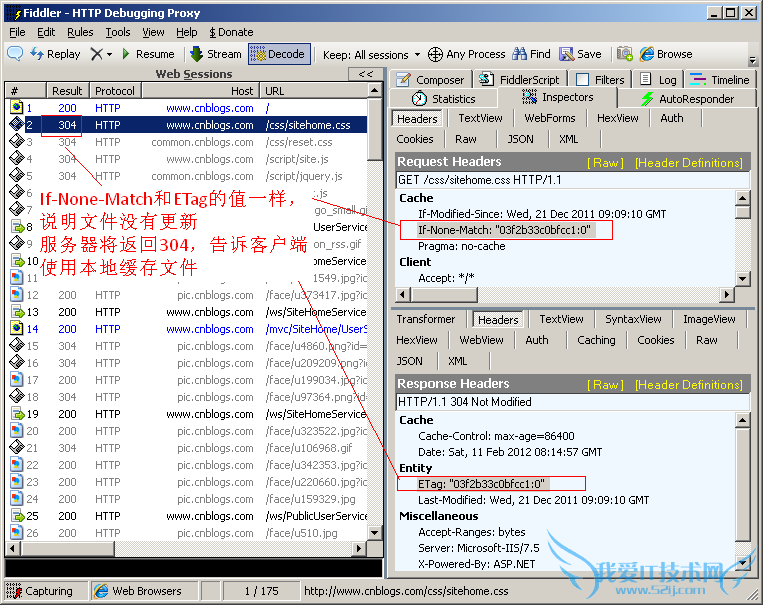Enable Stream mode
The image size is (763, 605).
coord(216,54)
